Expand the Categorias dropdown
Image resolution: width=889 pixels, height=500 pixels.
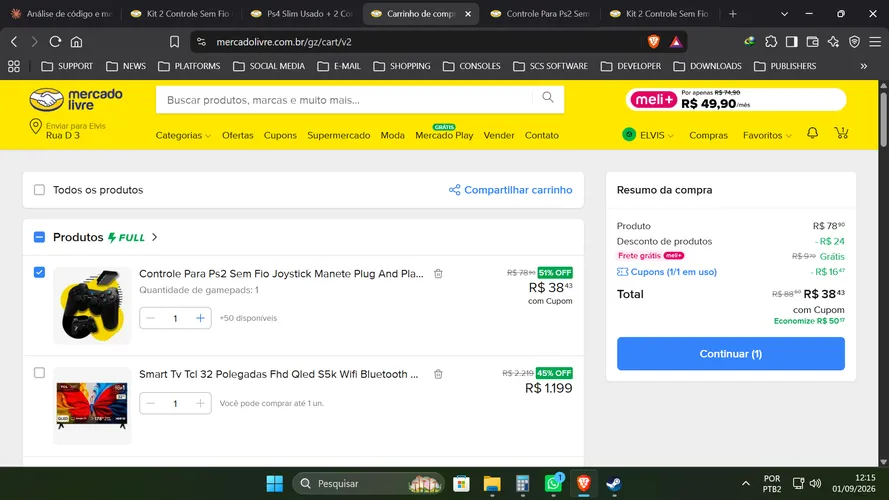click(183, 135)
